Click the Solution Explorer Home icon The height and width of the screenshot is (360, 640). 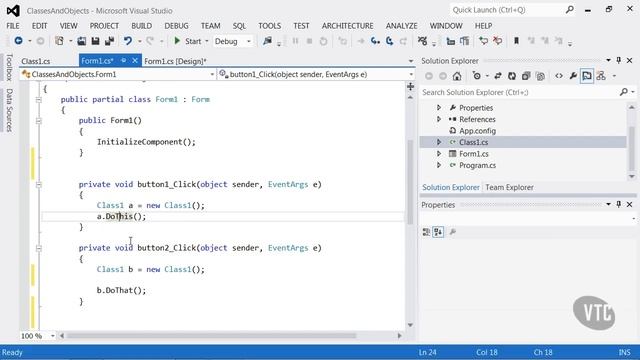pyautogui.click(x=457, y=76)
